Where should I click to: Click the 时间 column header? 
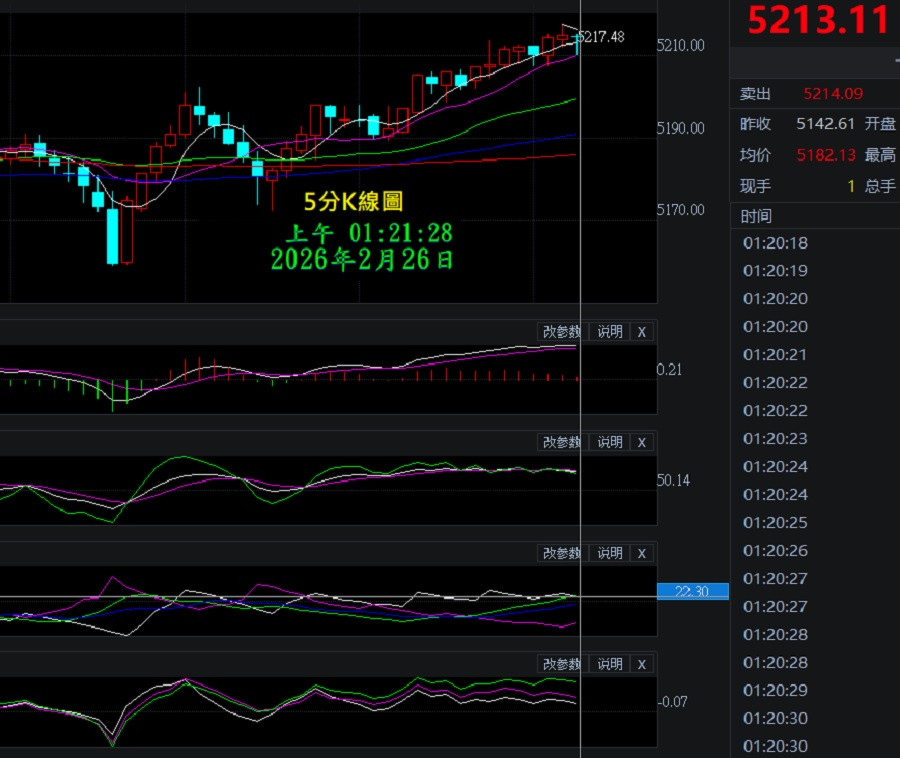point(756,216)
